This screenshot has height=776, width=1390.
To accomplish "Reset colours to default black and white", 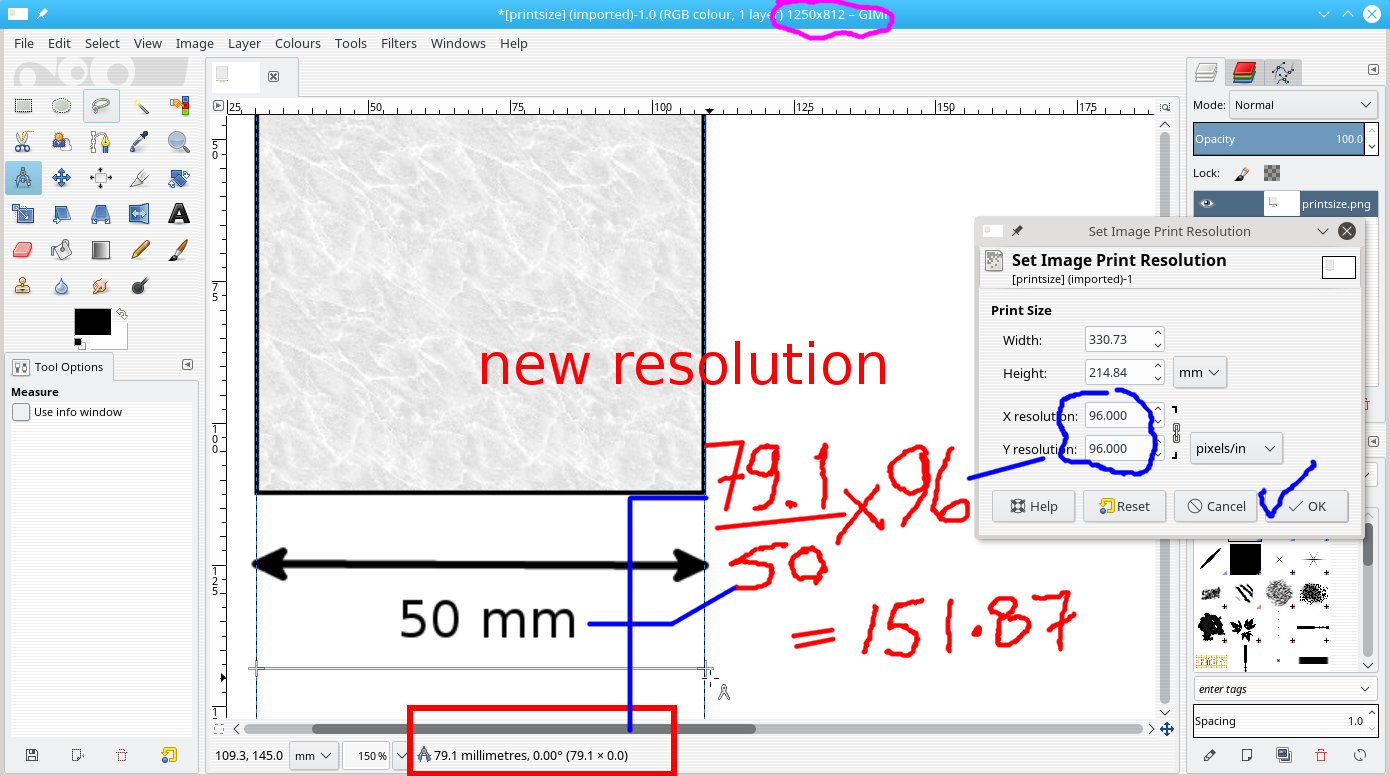I will pos(79,344).
